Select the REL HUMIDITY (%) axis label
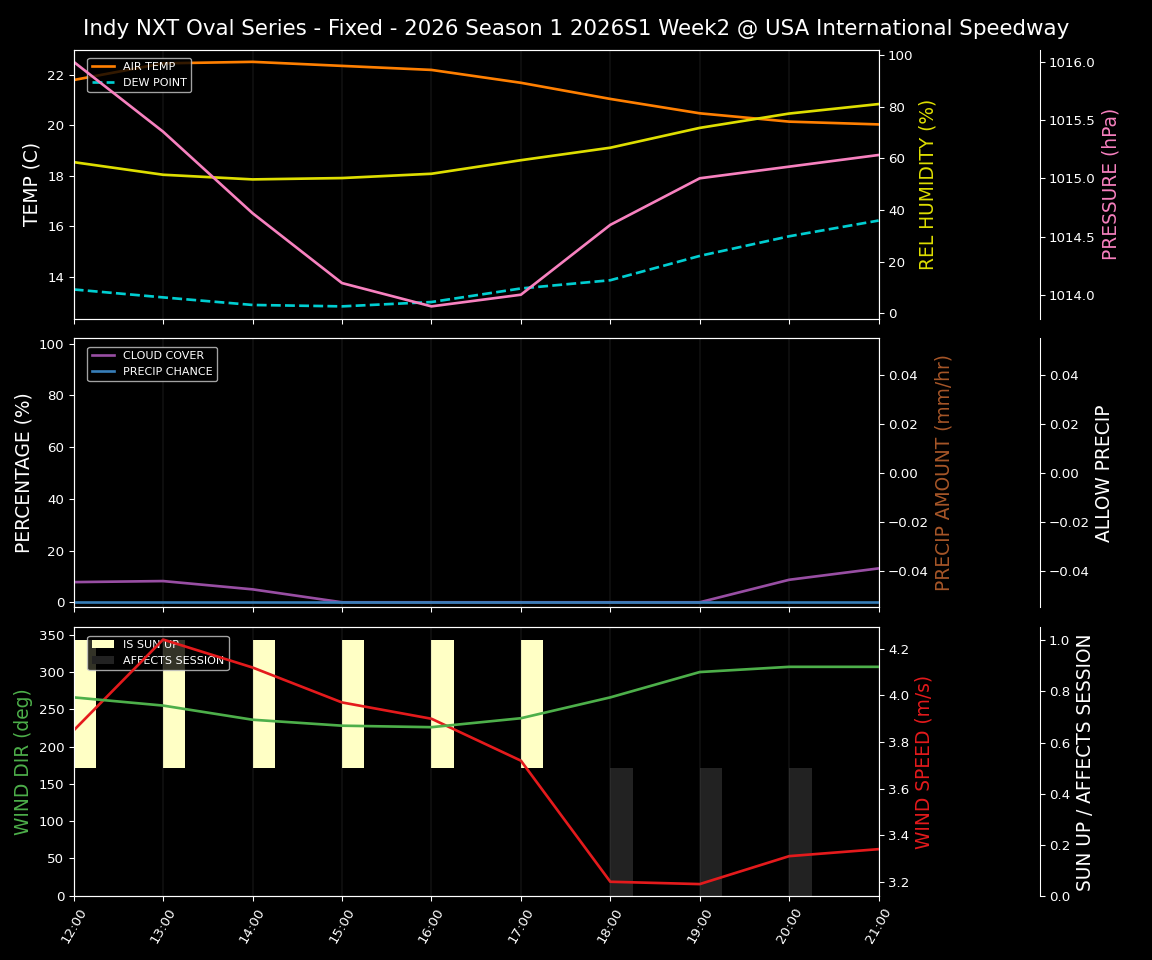This screenshot has height=960, width=1152. (924, 183)
